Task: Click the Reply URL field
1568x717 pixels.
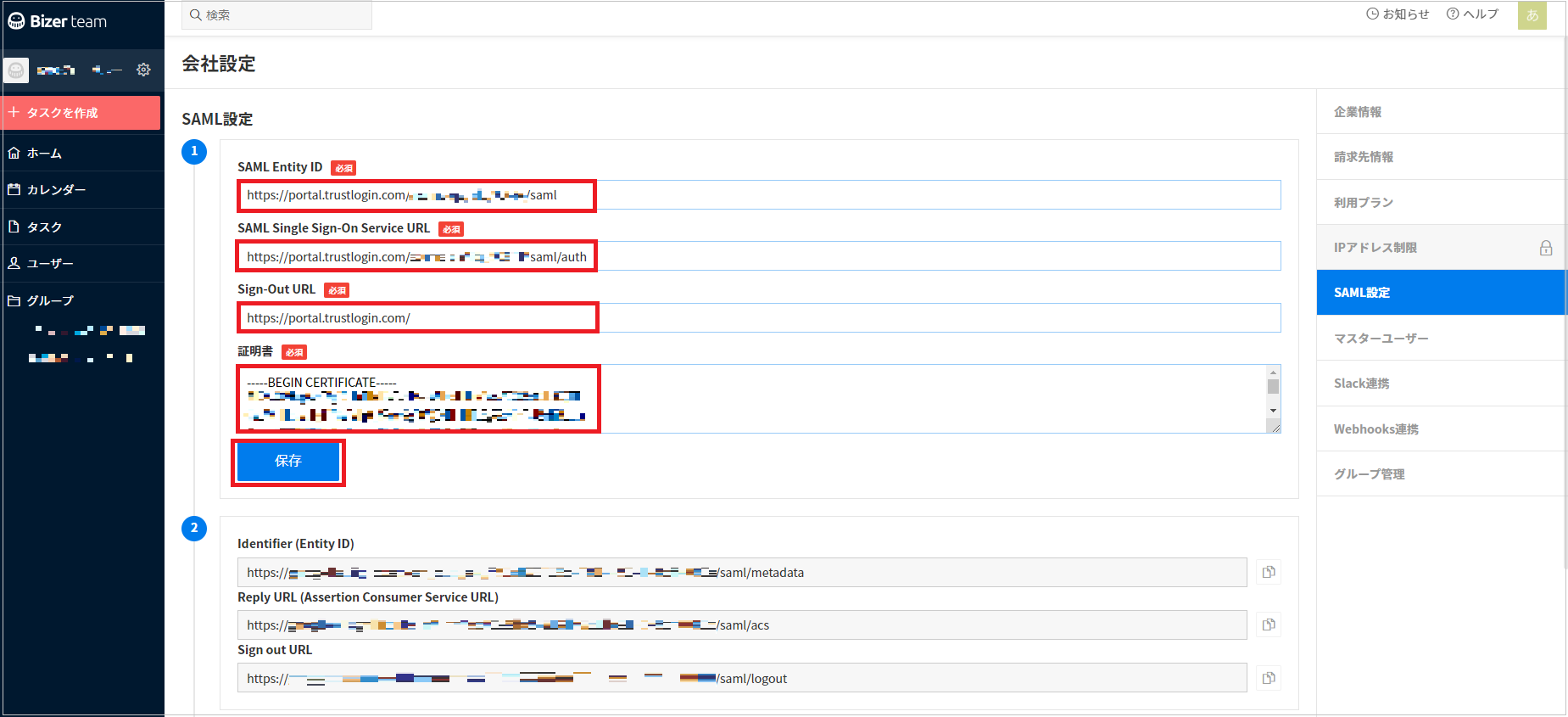Action: tap(742, 625)
